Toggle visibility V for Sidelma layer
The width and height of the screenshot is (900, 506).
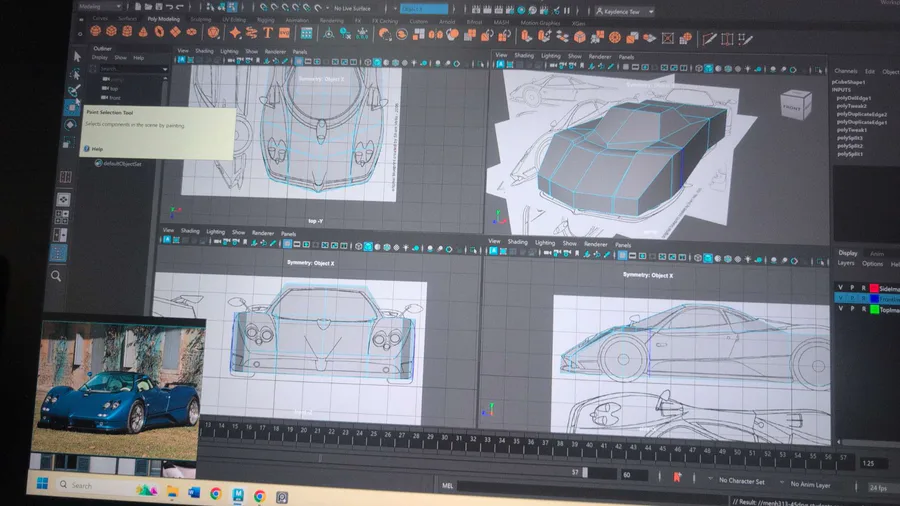point(840,288)
